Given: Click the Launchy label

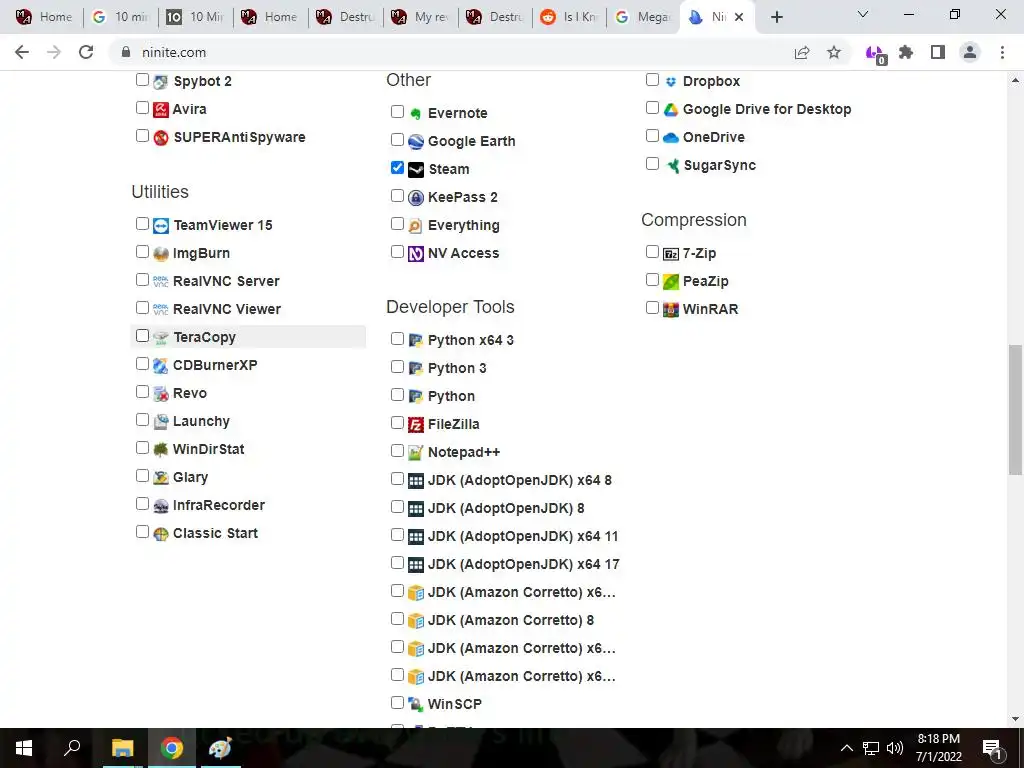Looking at the screenshot, I should (x=201, y=422).
